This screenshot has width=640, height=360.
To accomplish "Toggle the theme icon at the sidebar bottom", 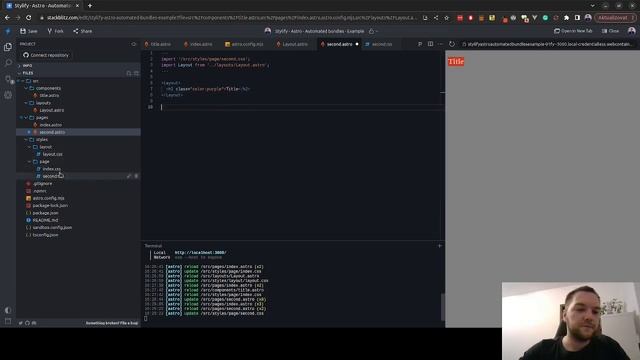I will [x=8, y=310].
